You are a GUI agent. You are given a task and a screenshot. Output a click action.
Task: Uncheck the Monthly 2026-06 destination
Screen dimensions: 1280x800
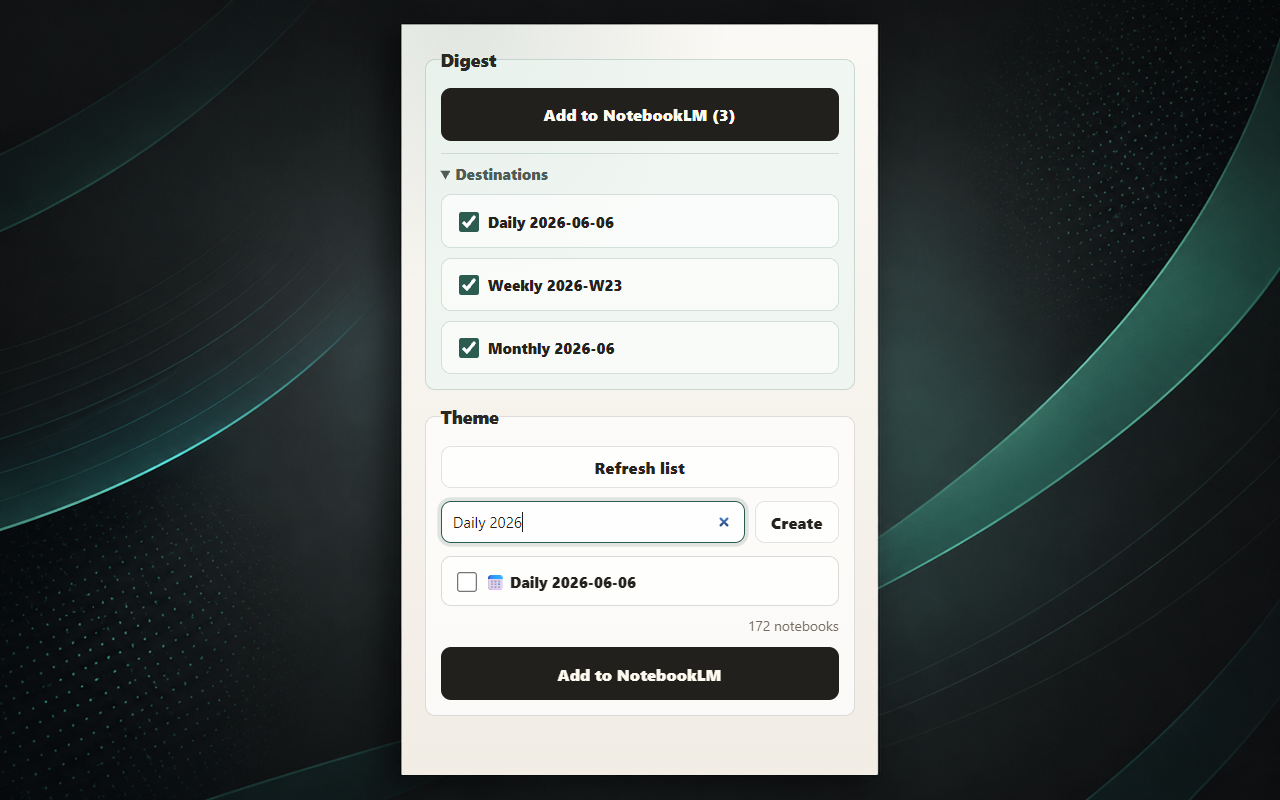469,348
